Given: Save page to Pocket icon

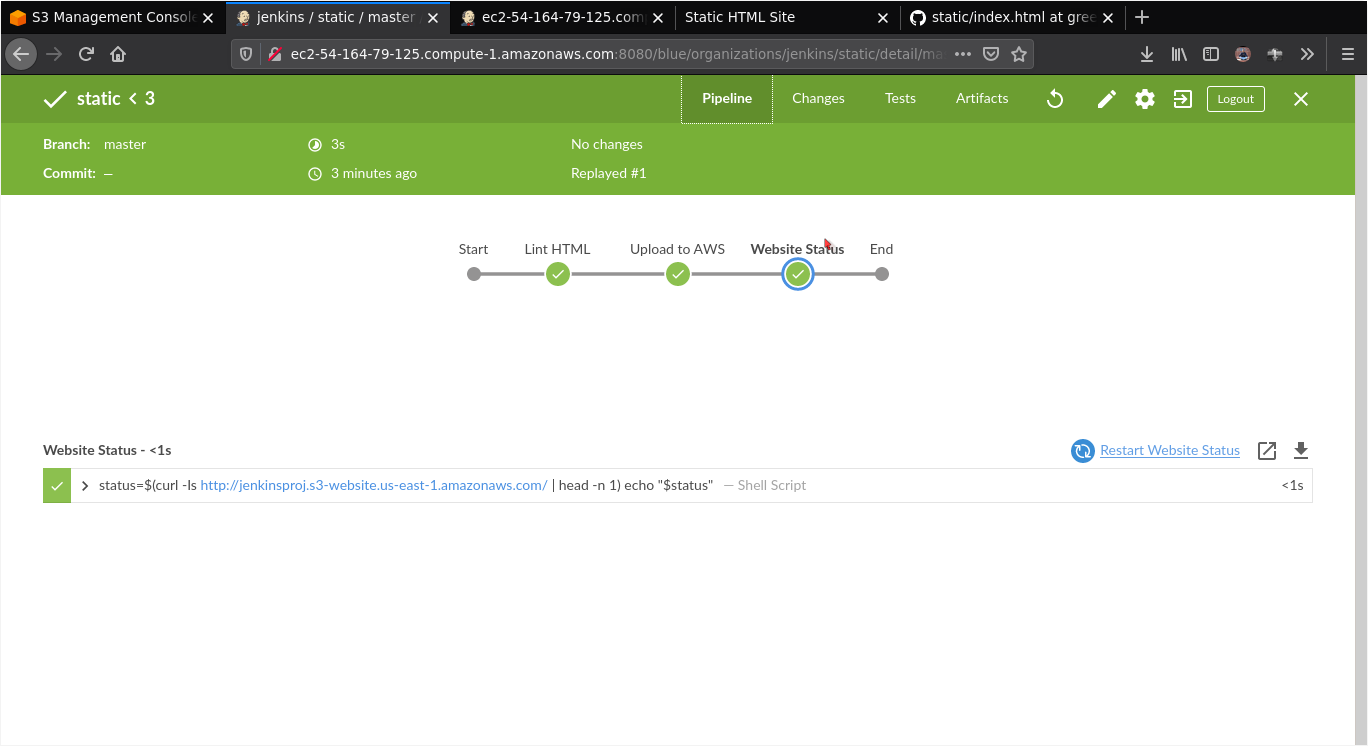Looking at the screenshot, I should click(x=991, y=54).
